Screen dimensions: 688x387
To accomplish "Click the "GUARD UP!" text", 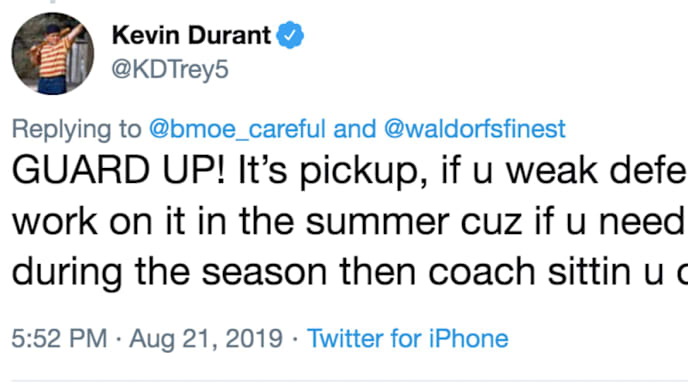I will coord(118,170).
